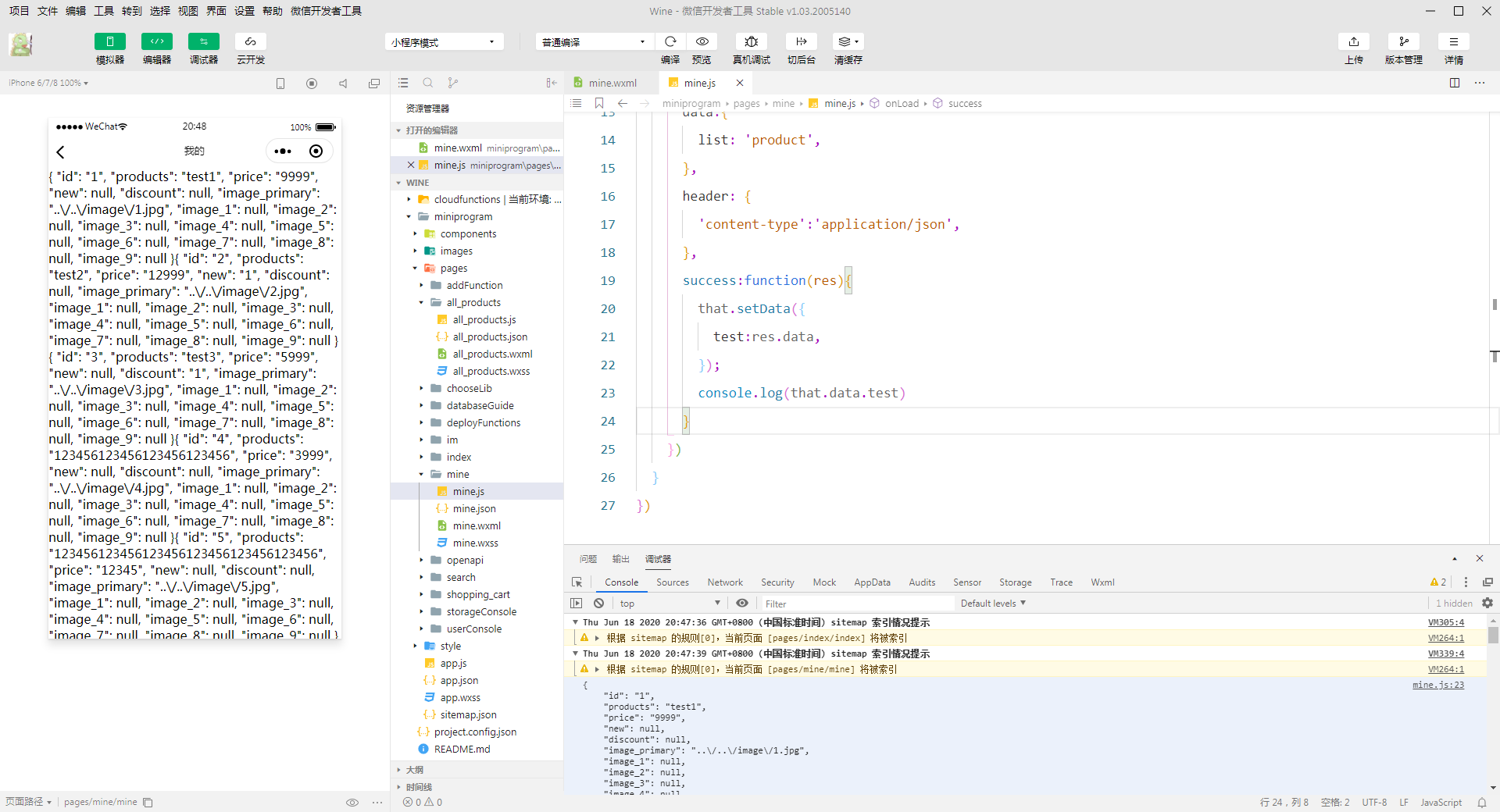Click the upload icon
1500x812 pixels.
point(1353,41)
